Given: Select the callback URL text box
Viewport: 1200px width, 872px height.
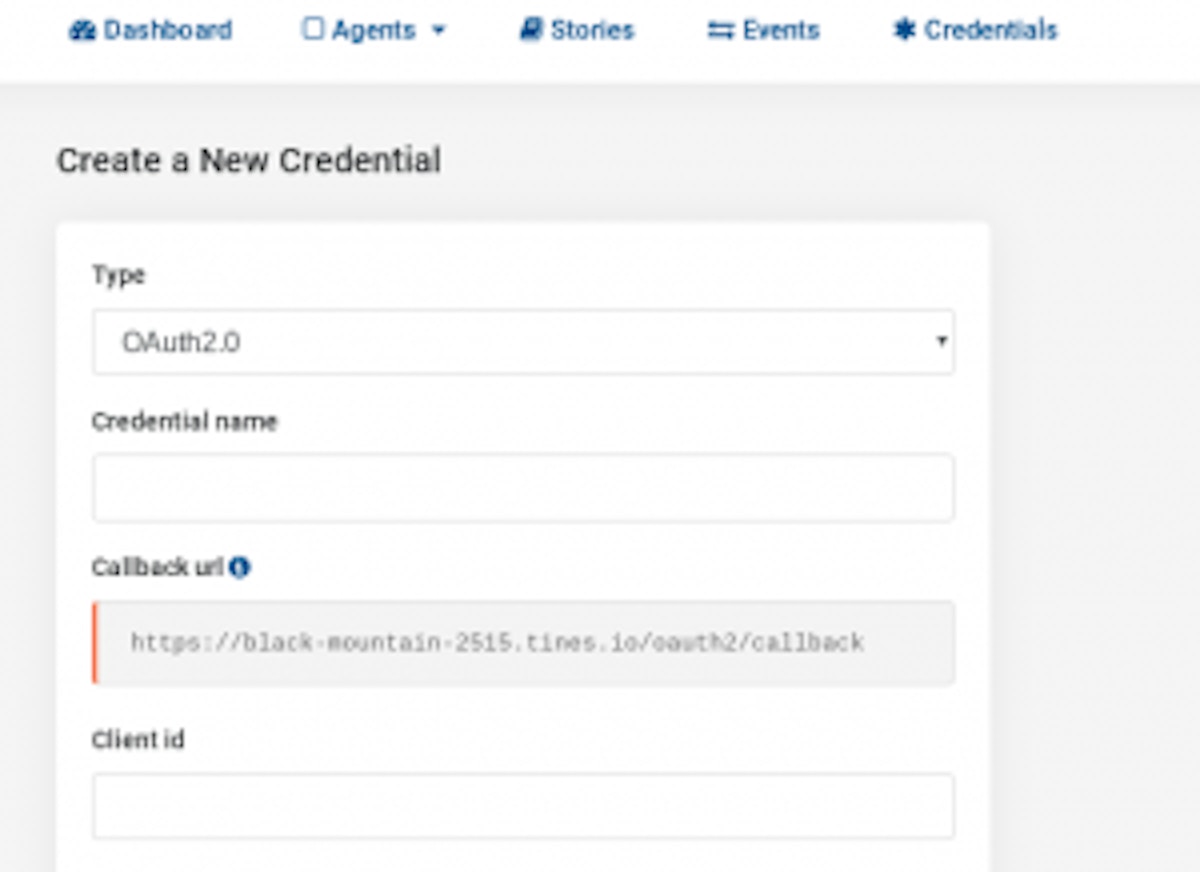Looking at the screenshot, I should [524, 642].
